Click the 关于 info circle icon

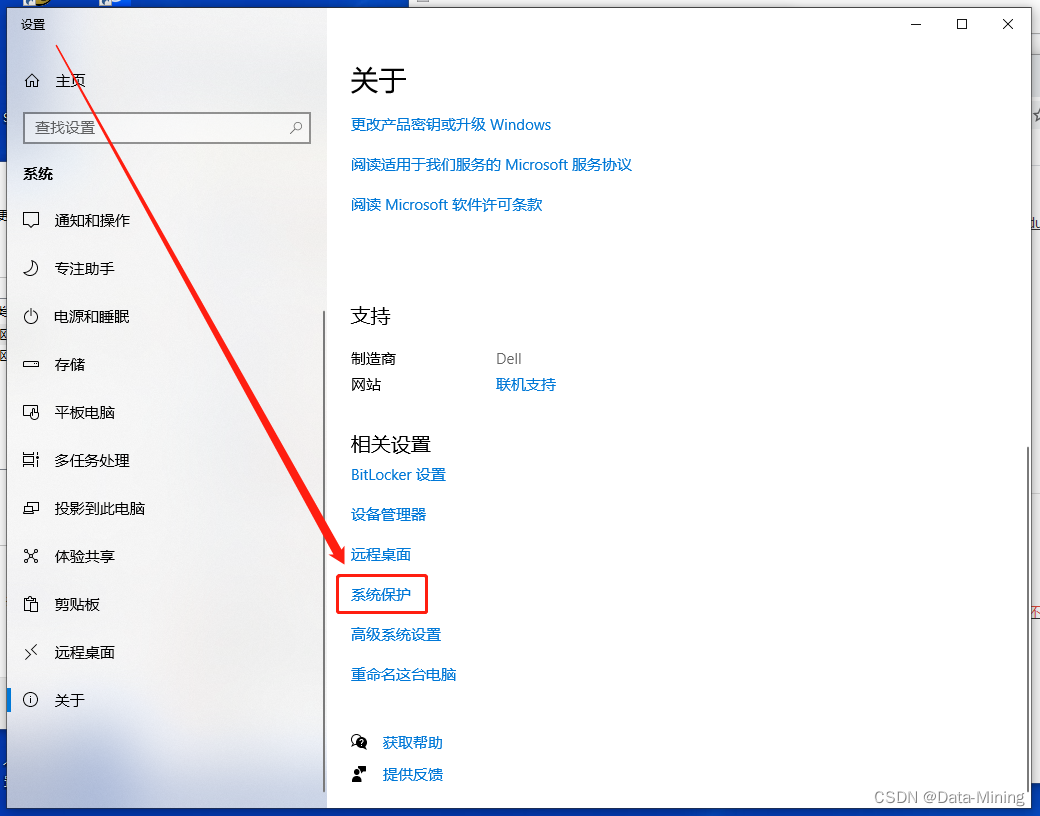[x=31, y=700]
